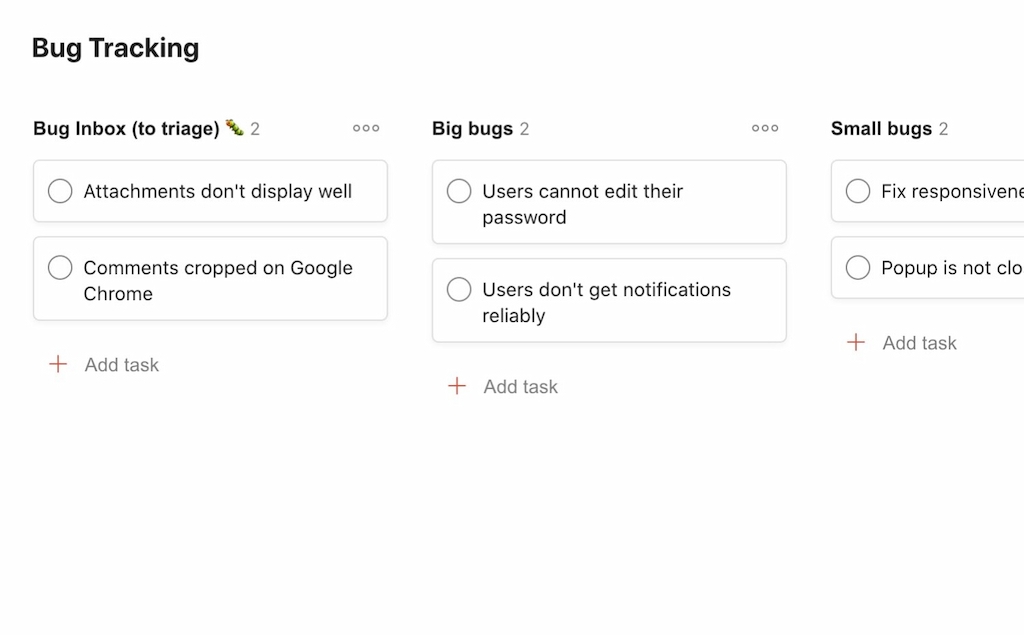Mark Fix responsiveness task as done
This screenshot has height=635, width=1024.
[x=858, y=191]
